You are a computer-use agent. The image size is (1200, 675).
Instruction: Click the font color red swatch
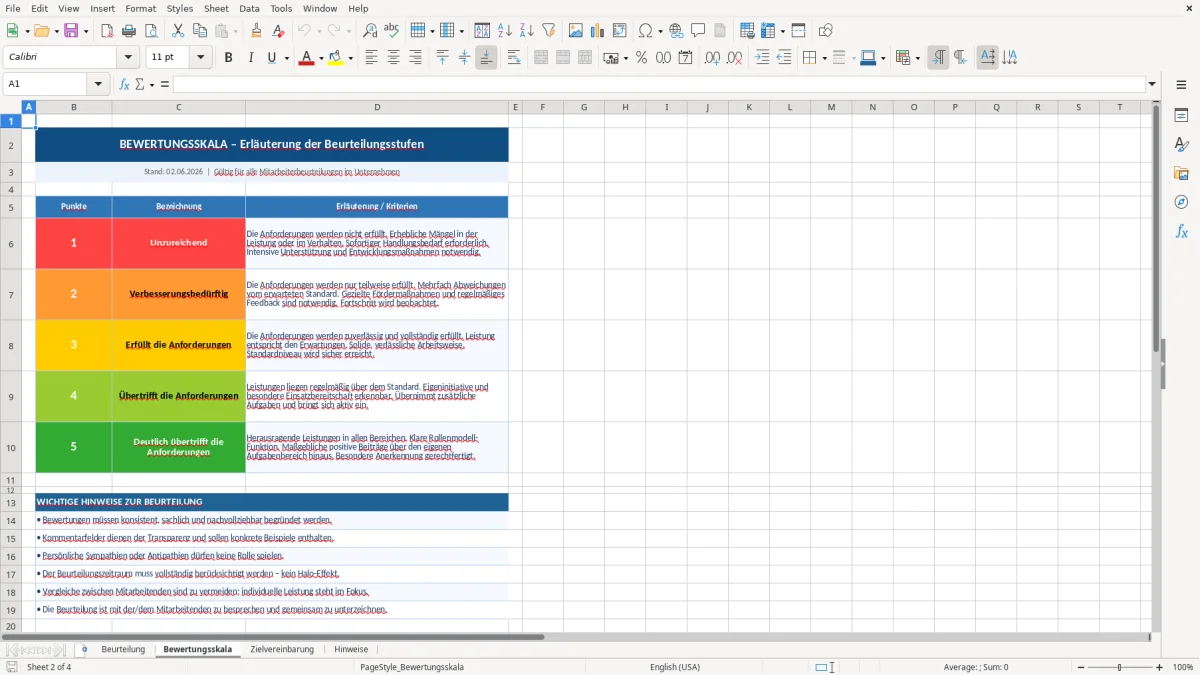pyautogui.click(x=305, y=58)
